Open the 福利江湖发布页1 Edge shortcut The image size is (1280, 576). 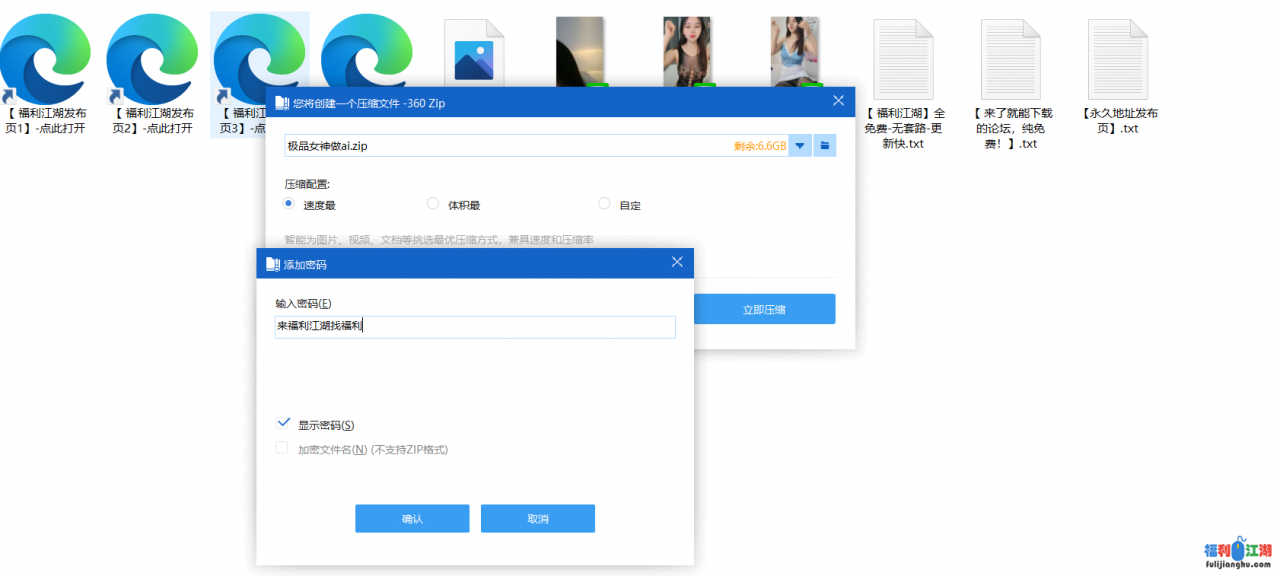pos(46,60)
